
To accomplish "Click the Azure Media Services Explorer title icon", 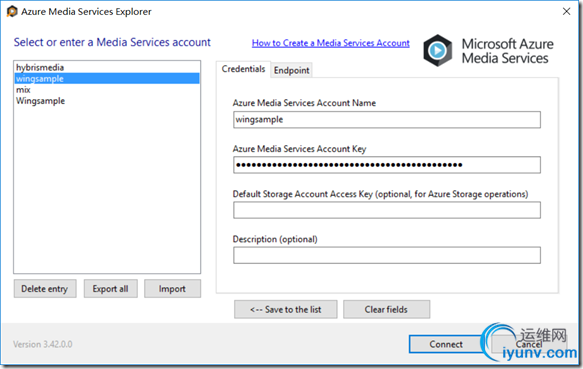I will point(12,12).
